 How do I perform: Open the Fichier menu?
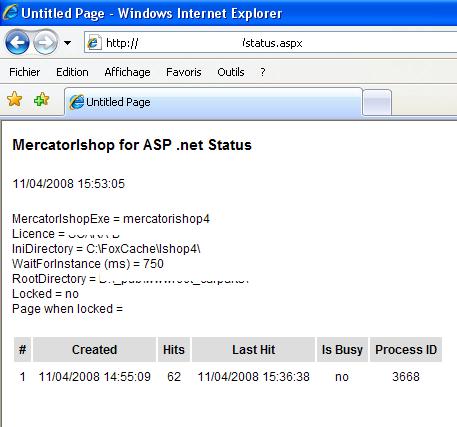pos(25,72)
